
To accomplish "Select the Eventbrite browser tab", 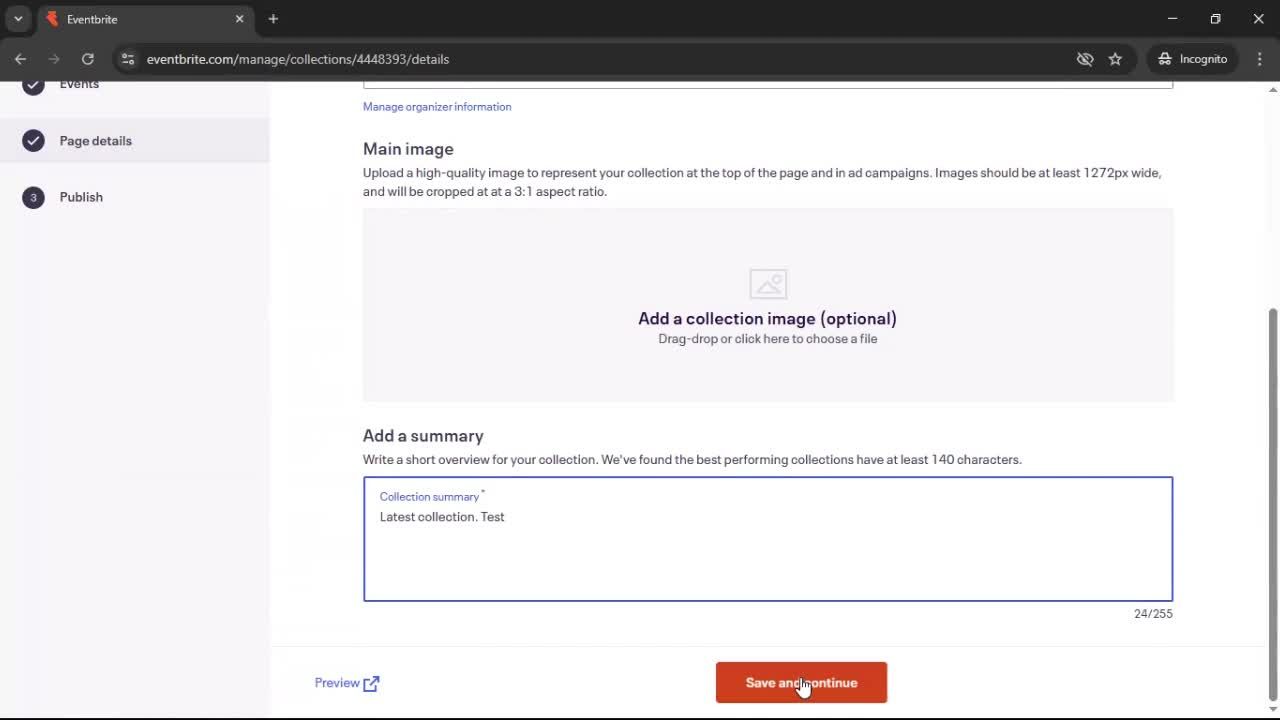I will click(x=145, y=19).
